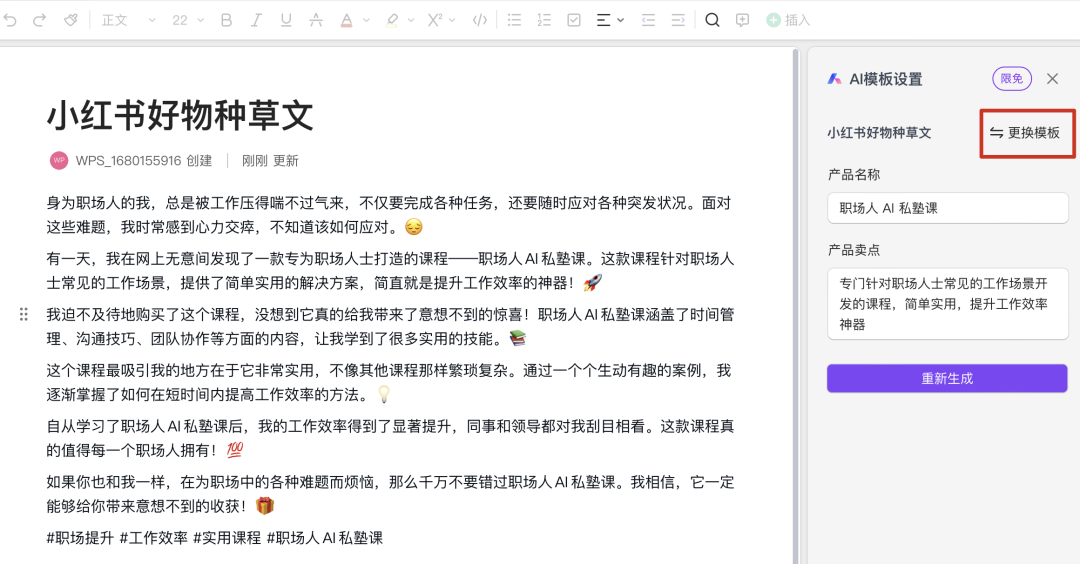Open the font size 22 dropdown
Screen dimensions: 1080x564
coord(188,20)
